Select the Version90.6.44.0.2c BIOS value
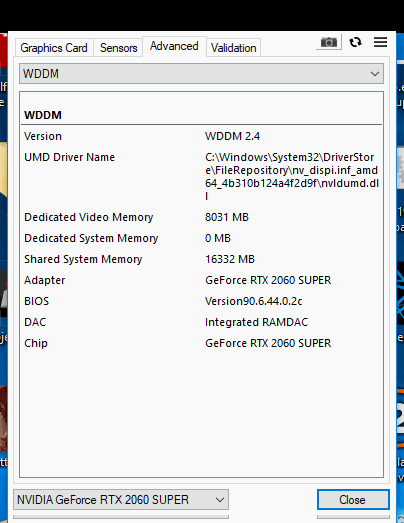 coord(254,301)
